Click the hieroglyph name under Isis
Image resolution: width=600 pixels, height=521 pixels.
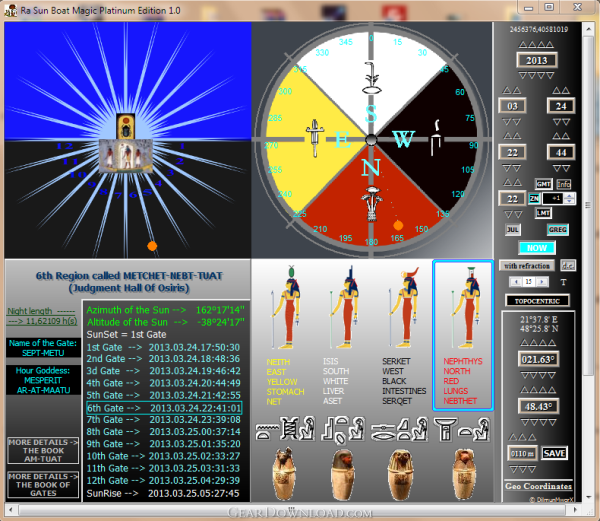tap(343, 430)
